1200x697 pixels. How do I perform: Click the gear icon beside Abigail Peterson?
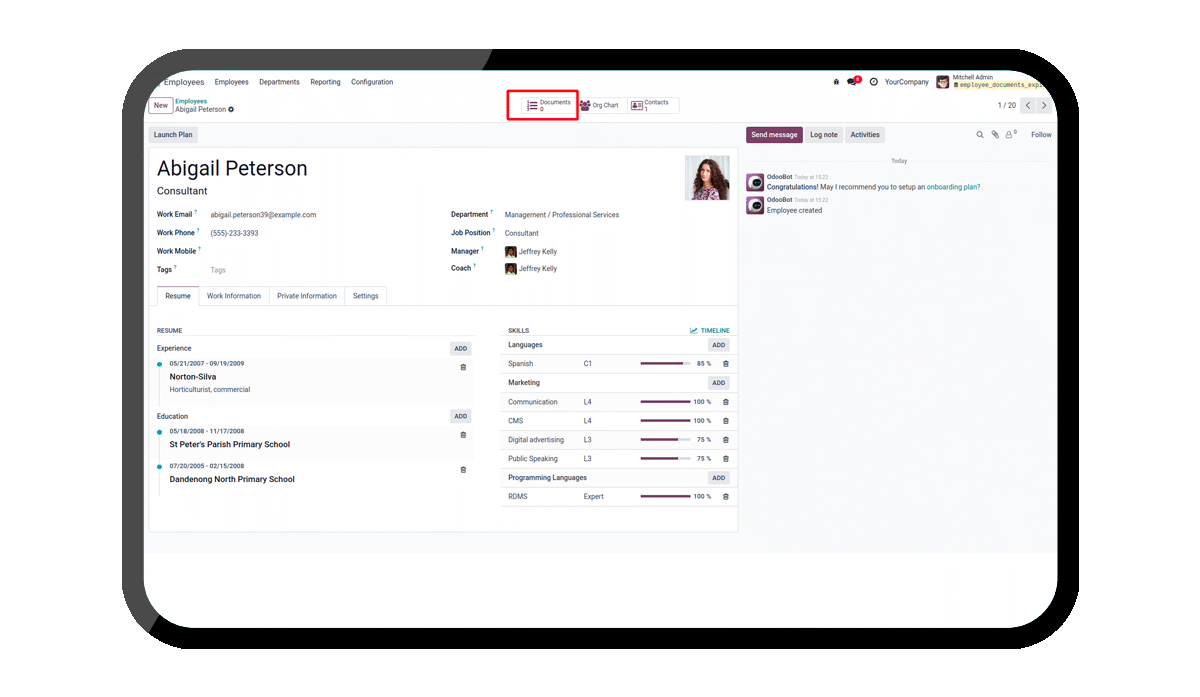point(231,109)
